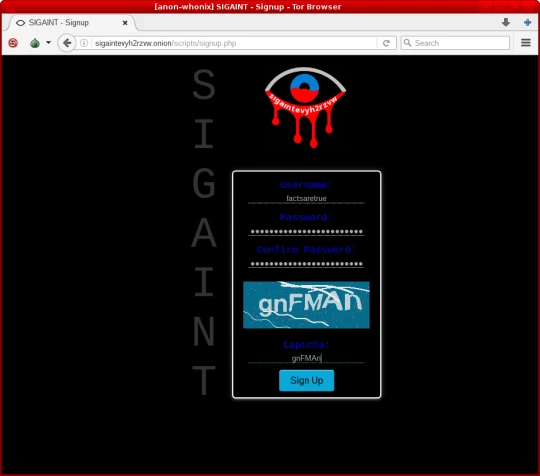The height and width of the screenshot is (476, 540).
Task: Open the hamburger menu
Action: click(526, 43)
